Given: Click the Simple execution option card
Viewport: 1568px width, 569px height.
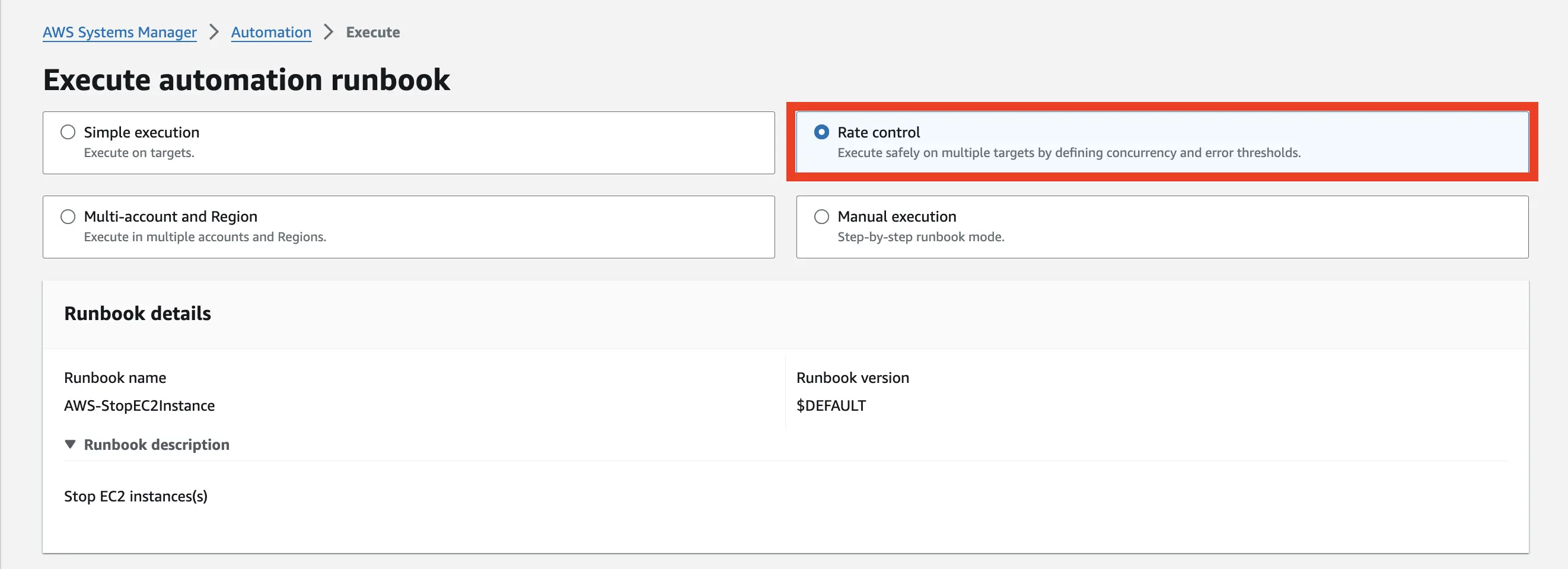Looking at the screenshot, I should click(x=408, y=142).
